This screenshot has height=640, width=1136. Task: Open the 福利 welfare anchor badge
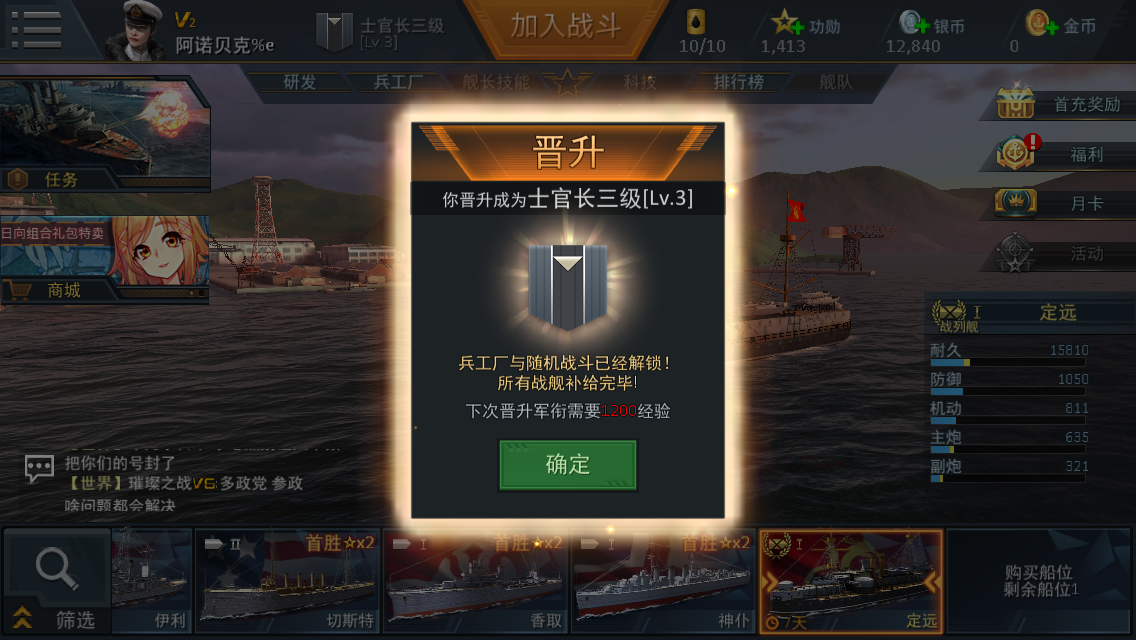(1016, 152)
